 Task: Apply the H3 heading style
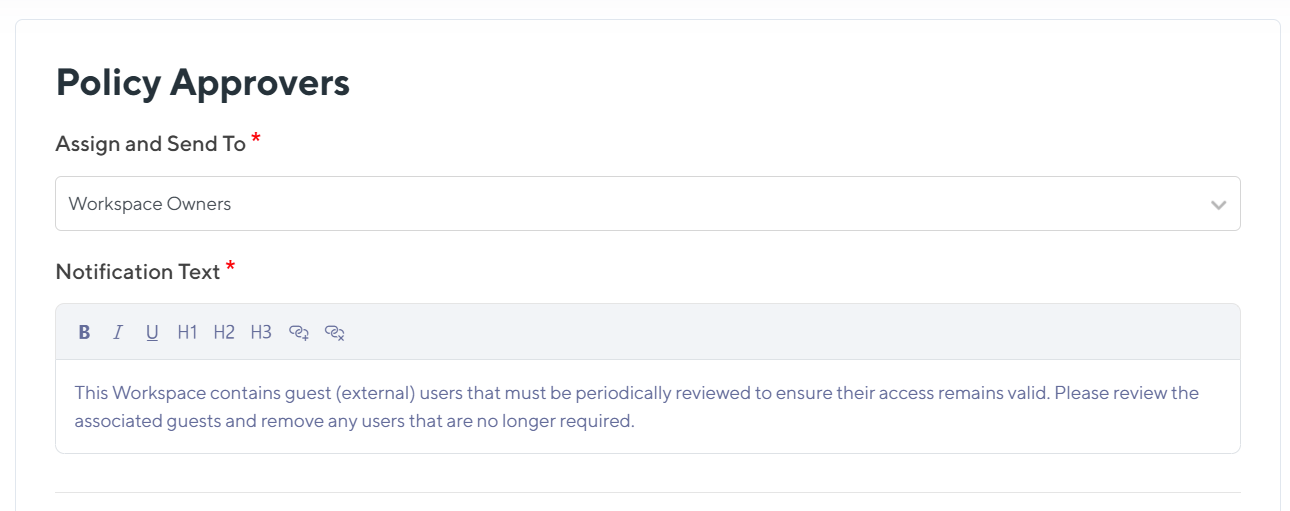tap(261, 332)
